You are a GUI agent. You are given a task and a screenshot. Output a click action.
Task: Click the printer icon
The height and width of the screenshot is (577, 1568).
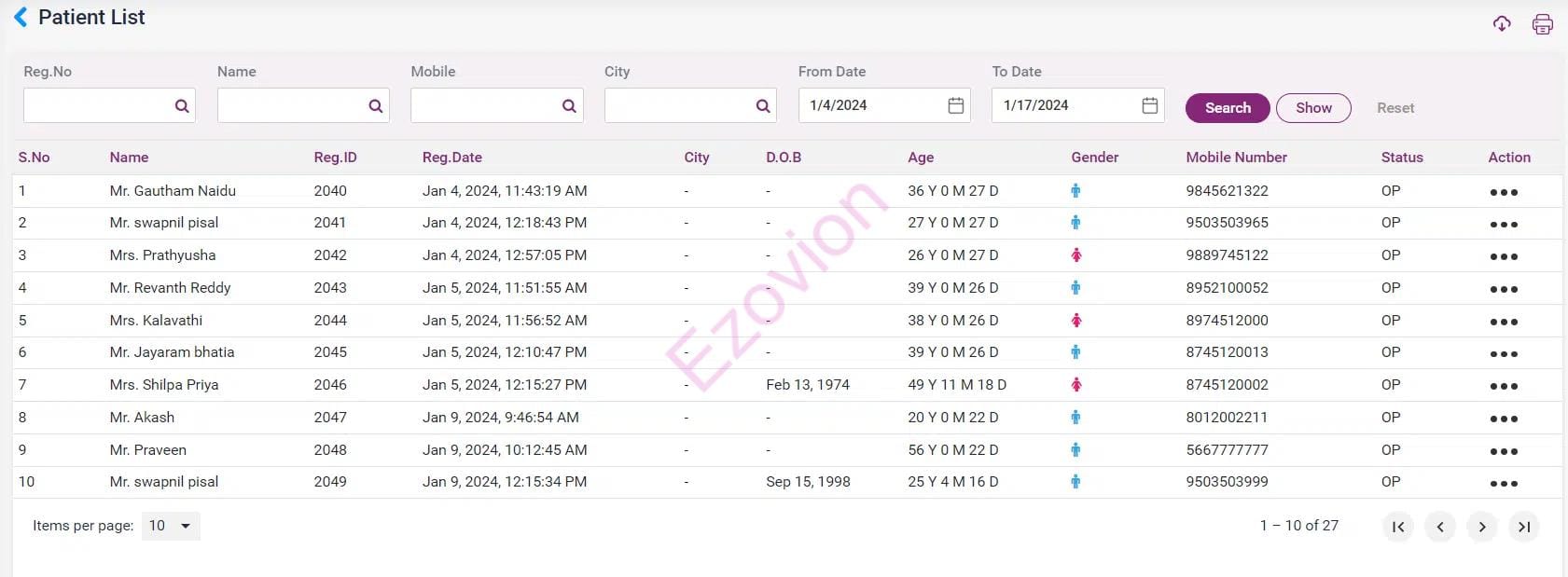click(x=1543, y=24)
